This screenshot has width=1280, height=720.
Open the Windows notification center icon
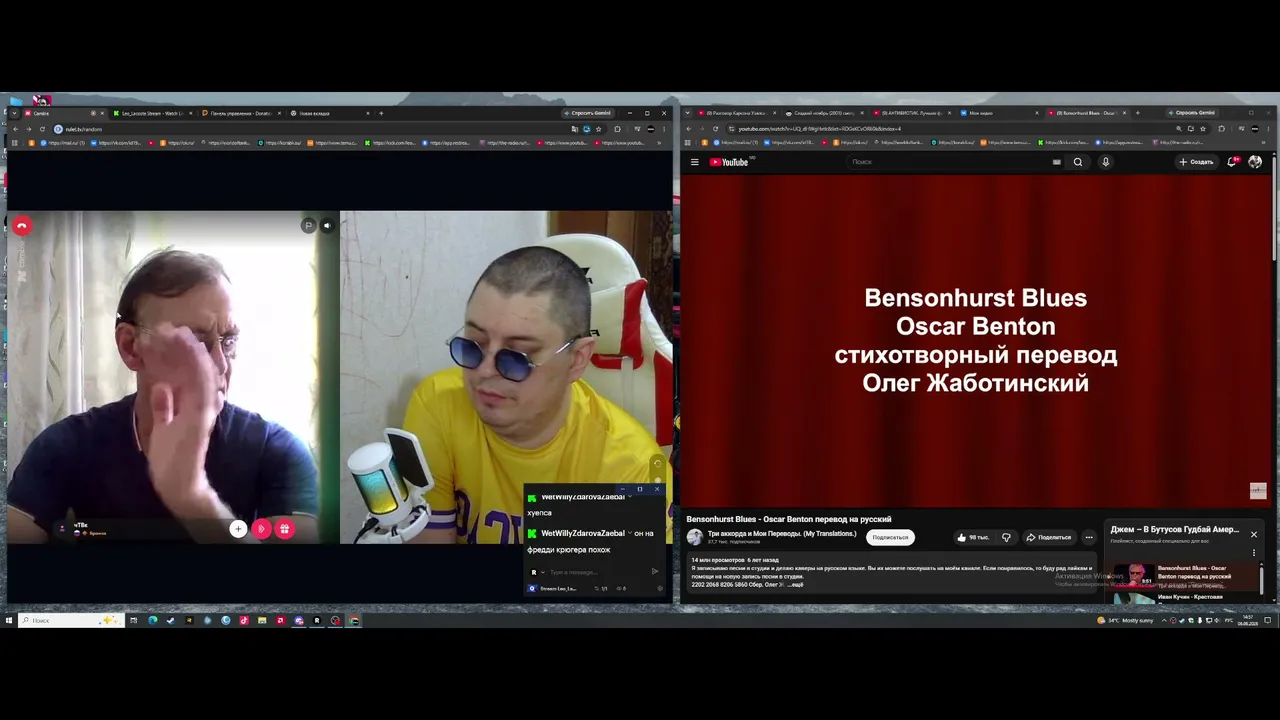(1267, 620)
